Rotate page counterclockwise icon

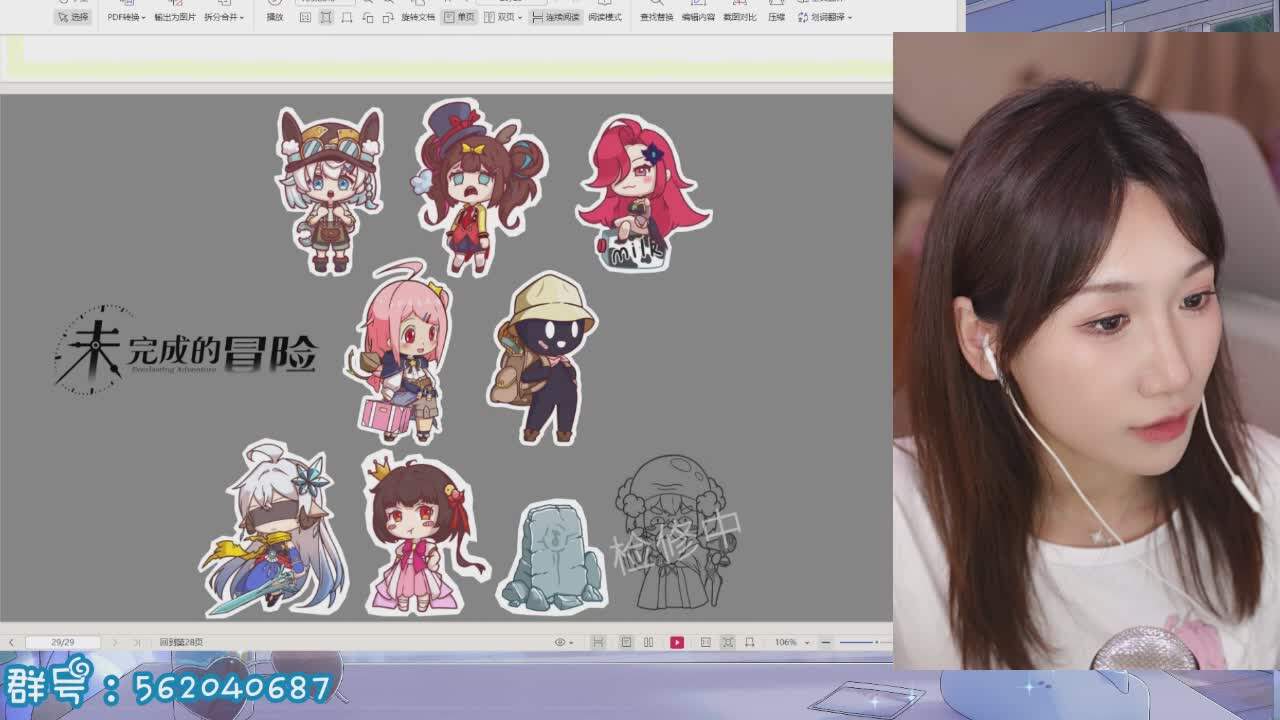(368, 17)
